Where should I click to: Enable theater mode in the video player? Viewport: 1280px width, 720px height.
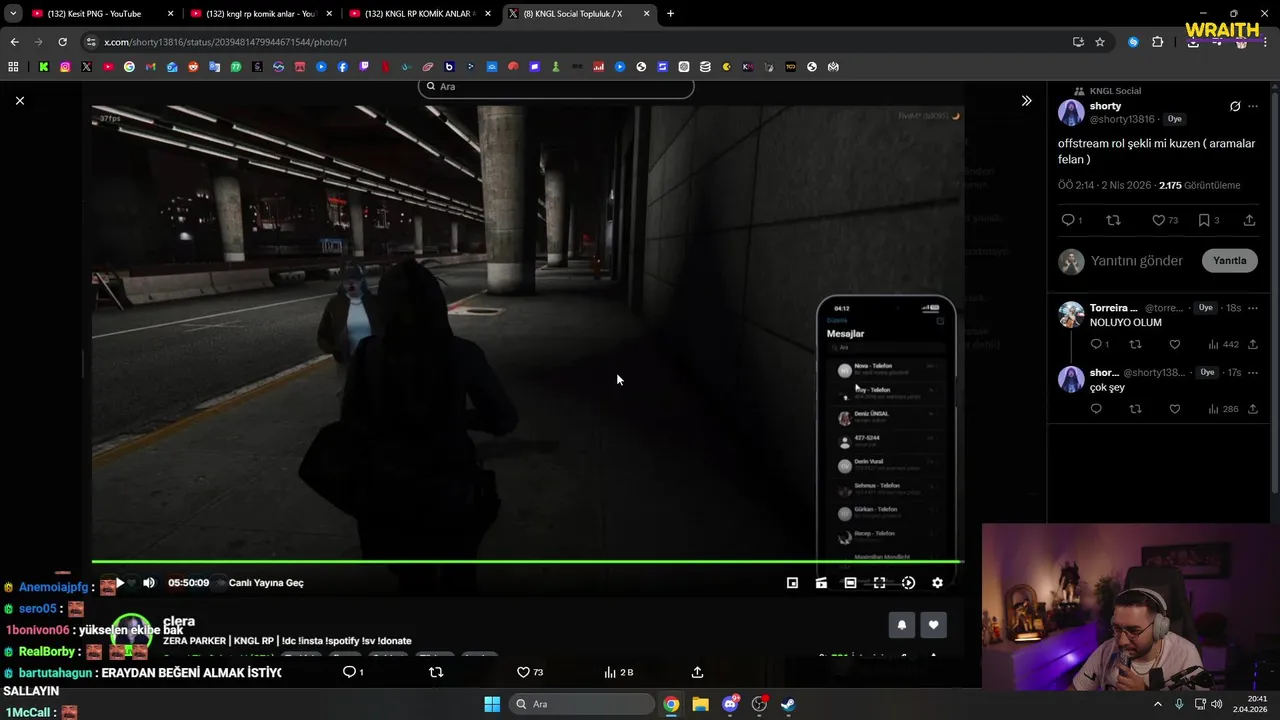point(850,583)
